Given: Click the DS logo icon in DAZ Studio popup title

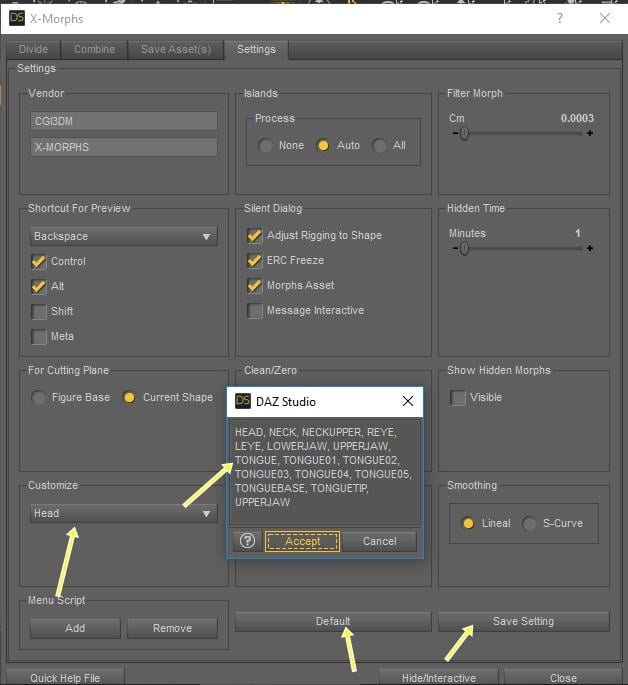Looking at the screenshot, I should 243,401.
